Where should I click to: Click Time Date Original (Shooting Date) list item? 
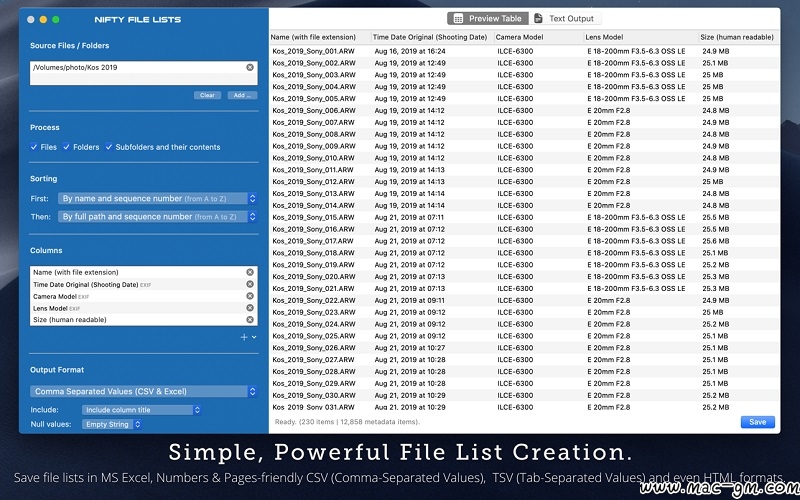tap(143, 285)
